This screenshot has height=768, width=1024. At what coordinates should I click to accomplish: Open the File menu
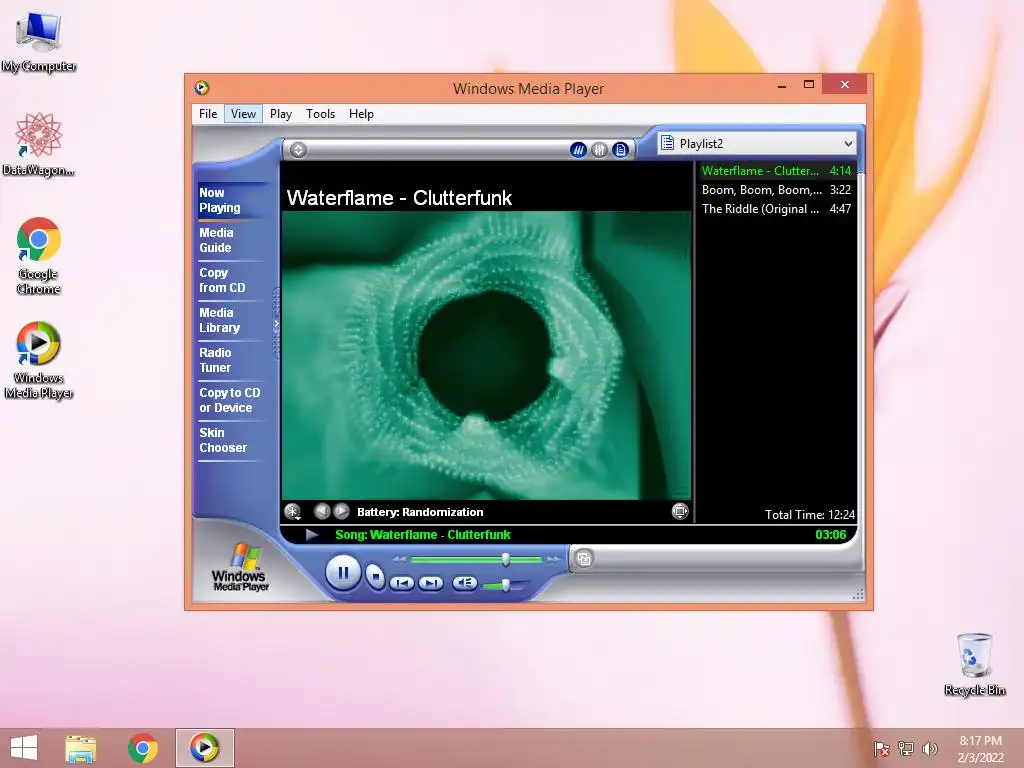point(208,114)
